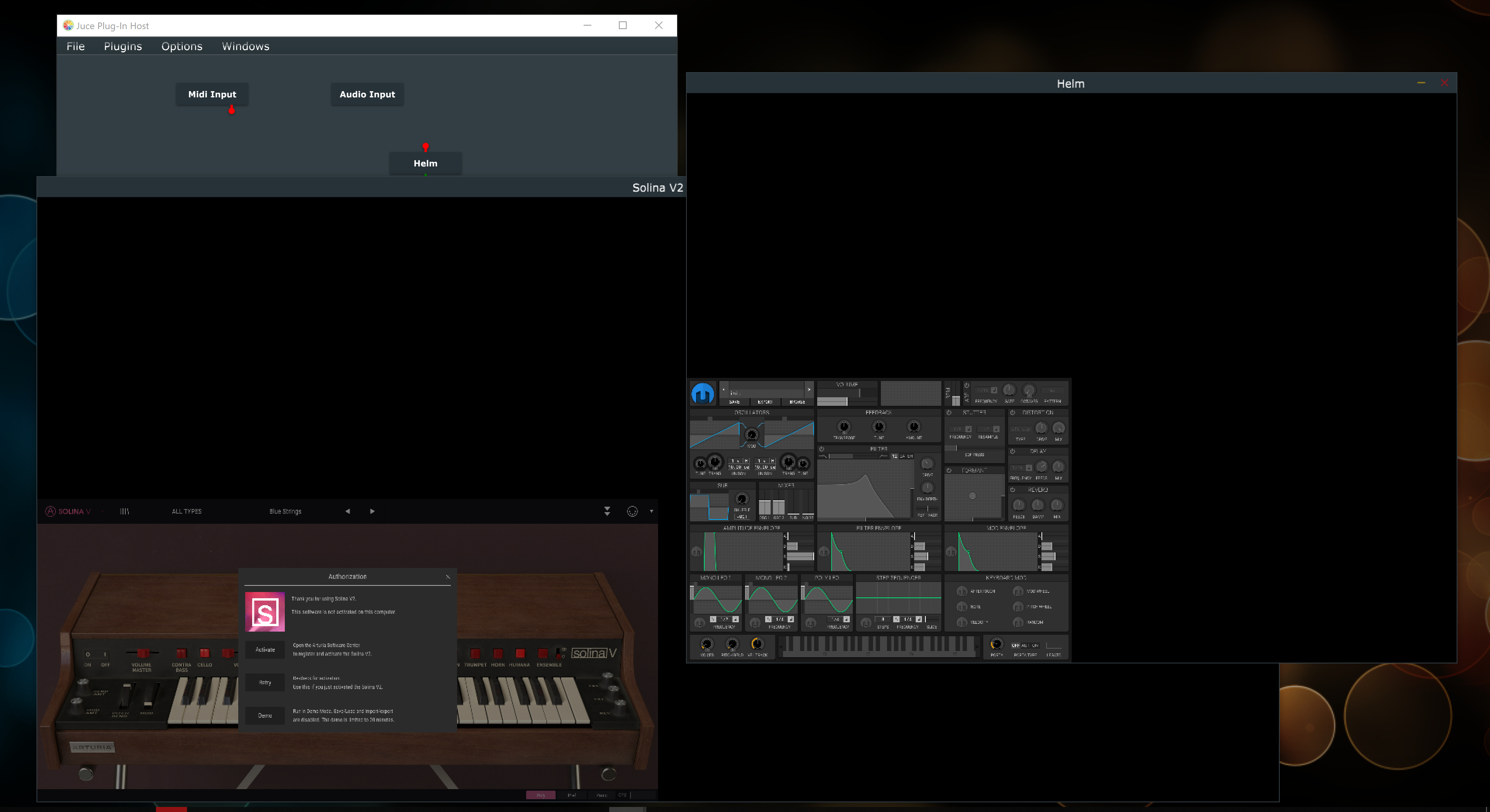Open the Options menu

(182, 46)
